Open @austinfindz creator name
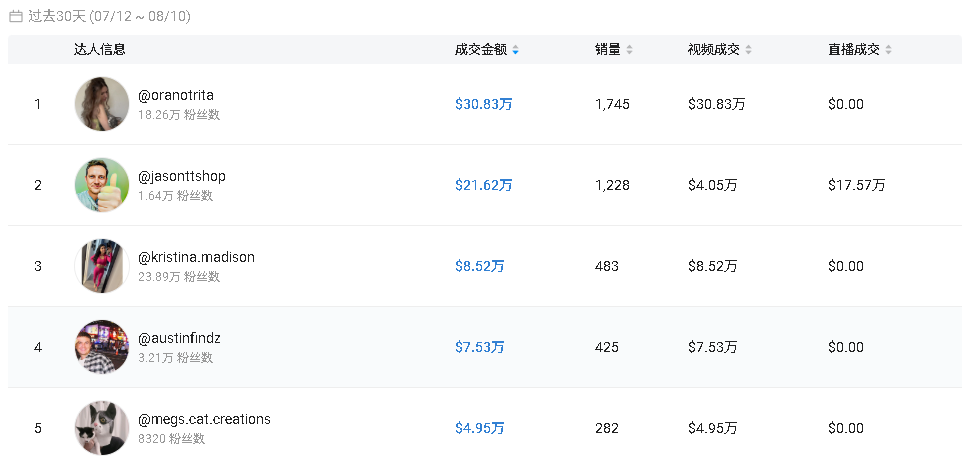Viewport: 968px width, 466px height. 181,338
